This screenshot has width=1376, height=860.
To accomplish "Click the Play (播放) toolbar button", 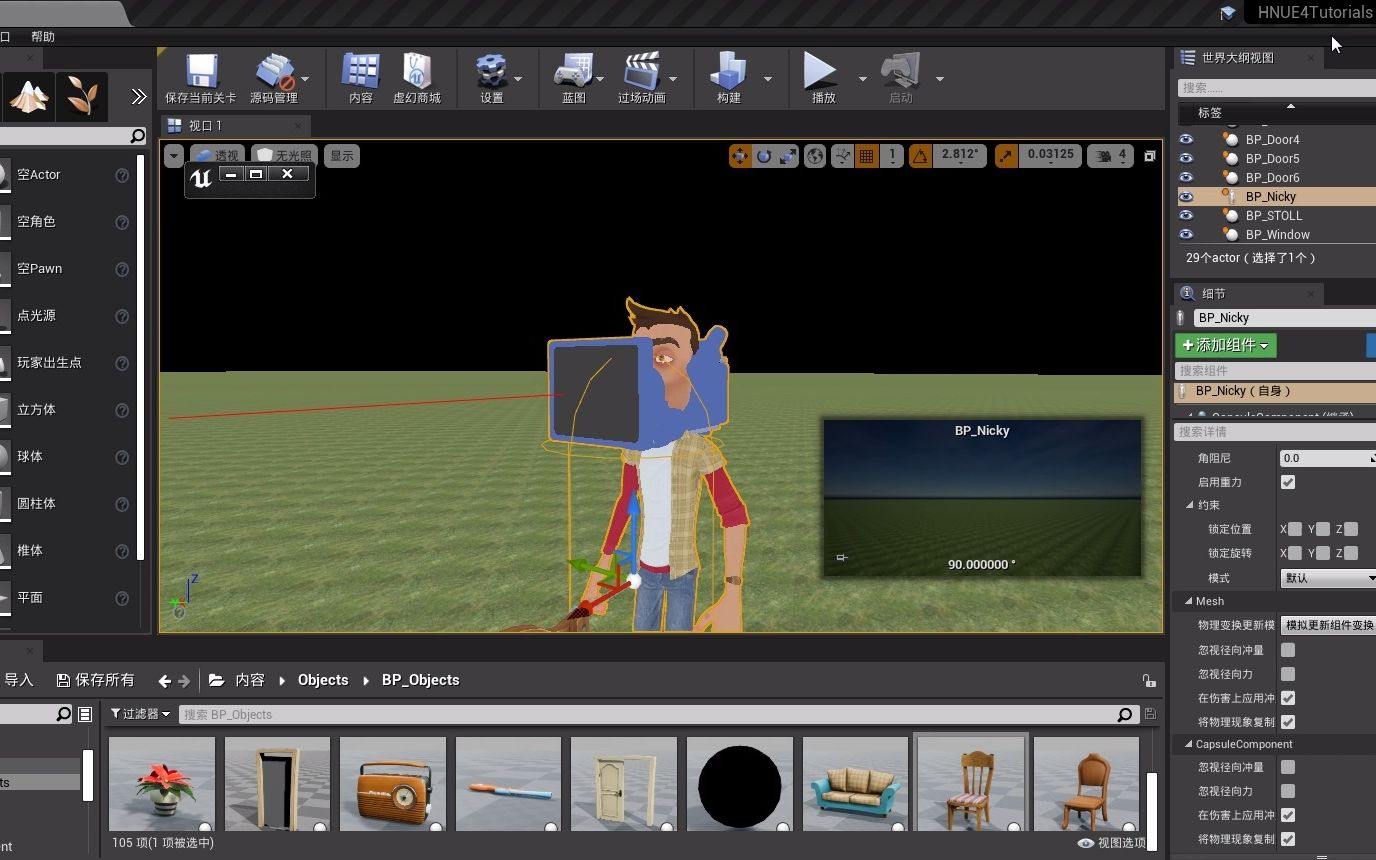I will click(823, 79).
